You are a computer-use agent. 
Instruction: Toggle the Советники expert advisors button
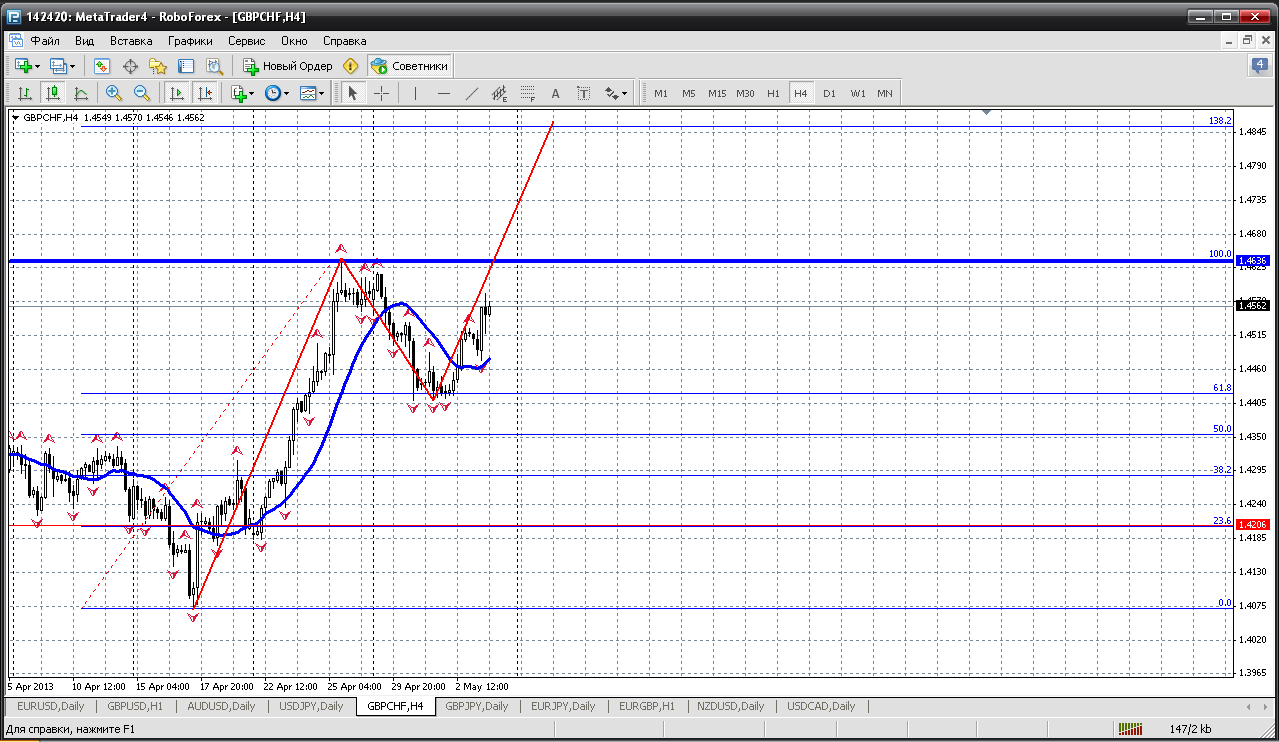[x=410, y=66]
